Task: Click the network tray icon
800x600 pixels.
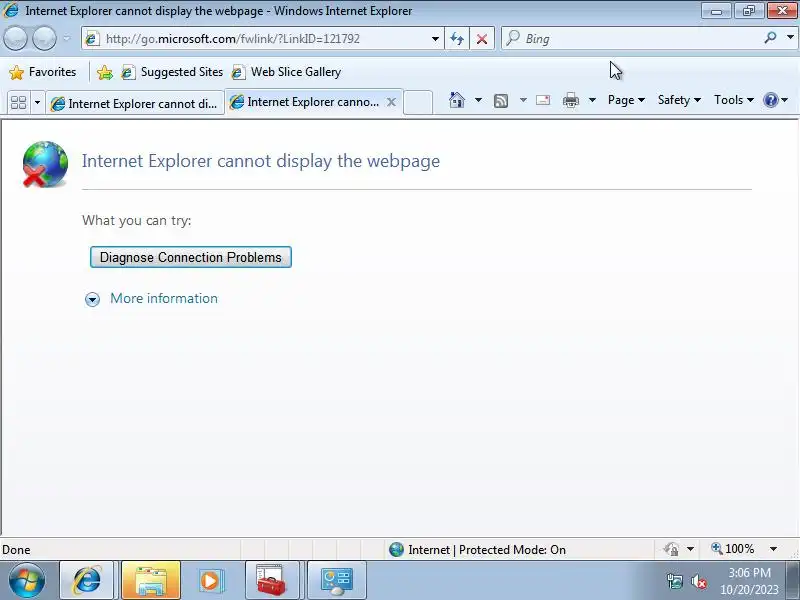Action: pos(674,581)
